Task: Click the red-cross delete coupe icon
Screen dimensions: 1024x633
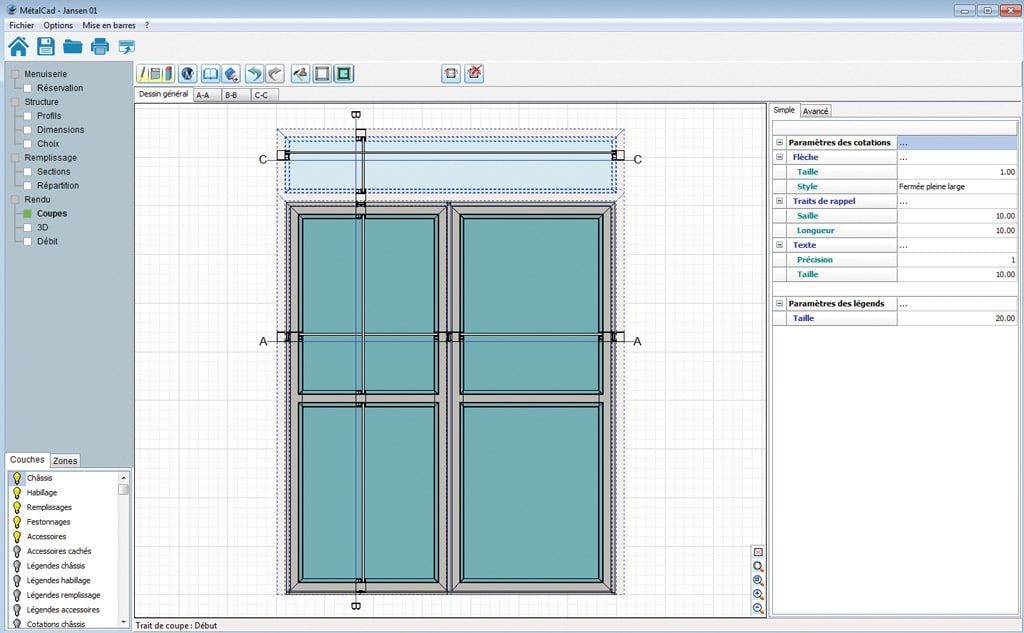Action: tap(473, 73)
